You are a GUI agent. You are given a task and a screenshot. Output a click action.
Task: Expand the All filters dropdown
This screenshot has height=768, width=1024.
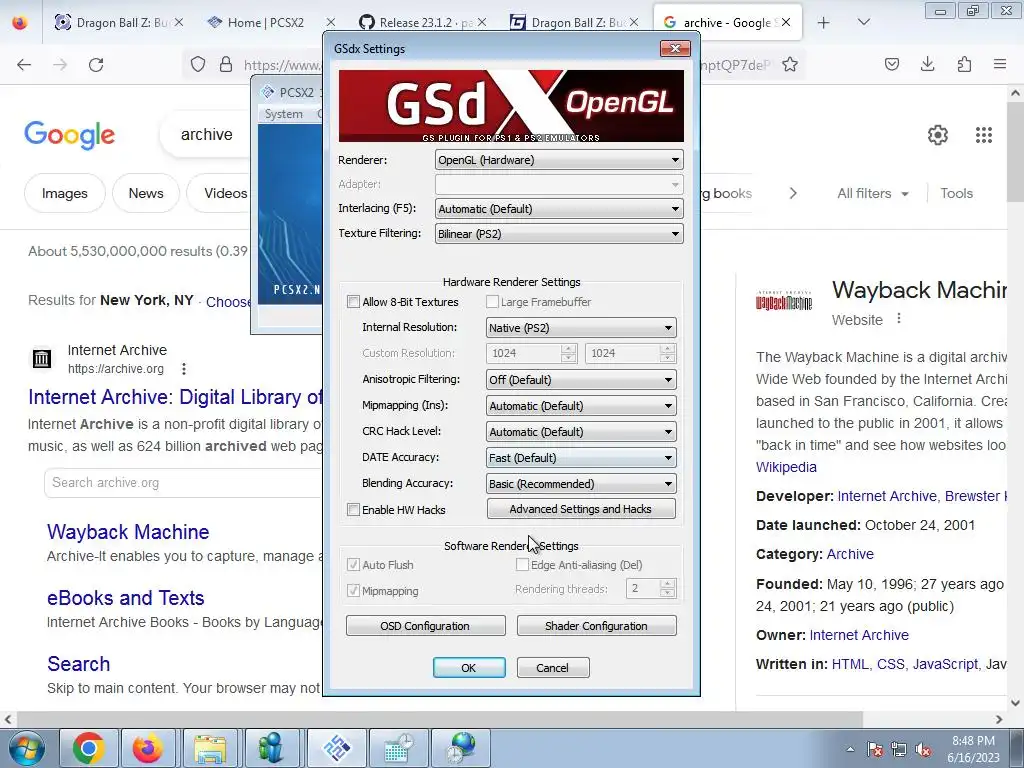point(872,193)
